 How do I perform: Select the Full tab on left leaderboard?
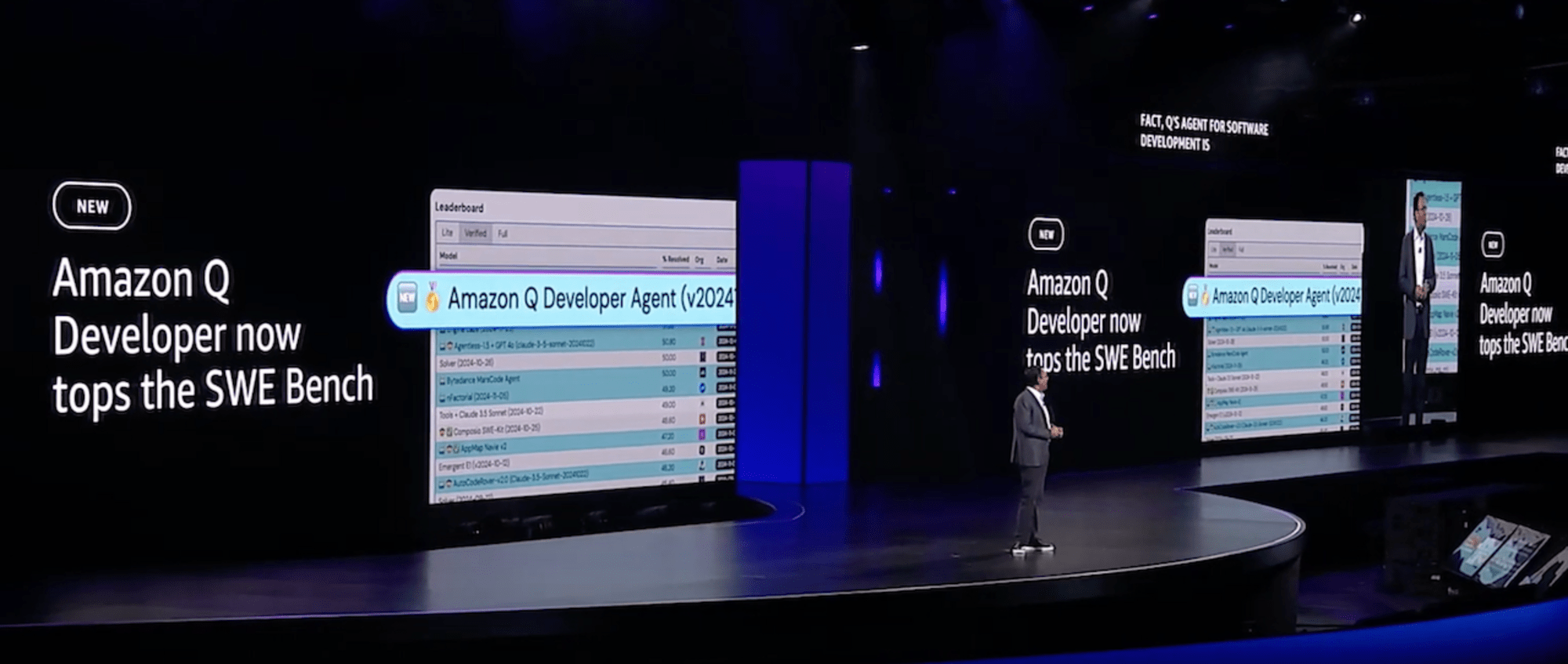[x=503, y=234]
